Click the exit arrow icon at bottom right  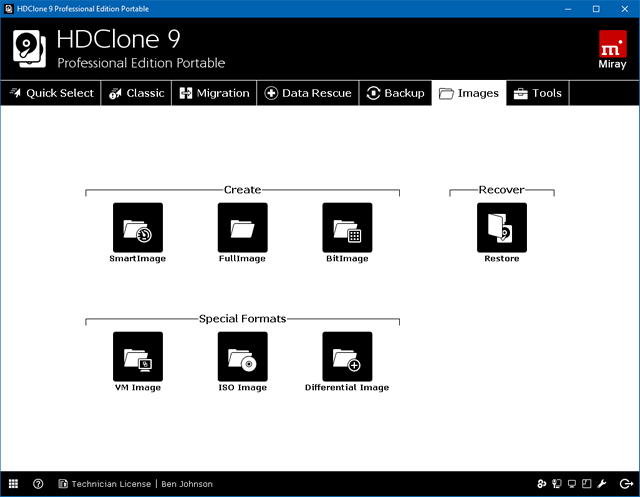pos(625,484)
